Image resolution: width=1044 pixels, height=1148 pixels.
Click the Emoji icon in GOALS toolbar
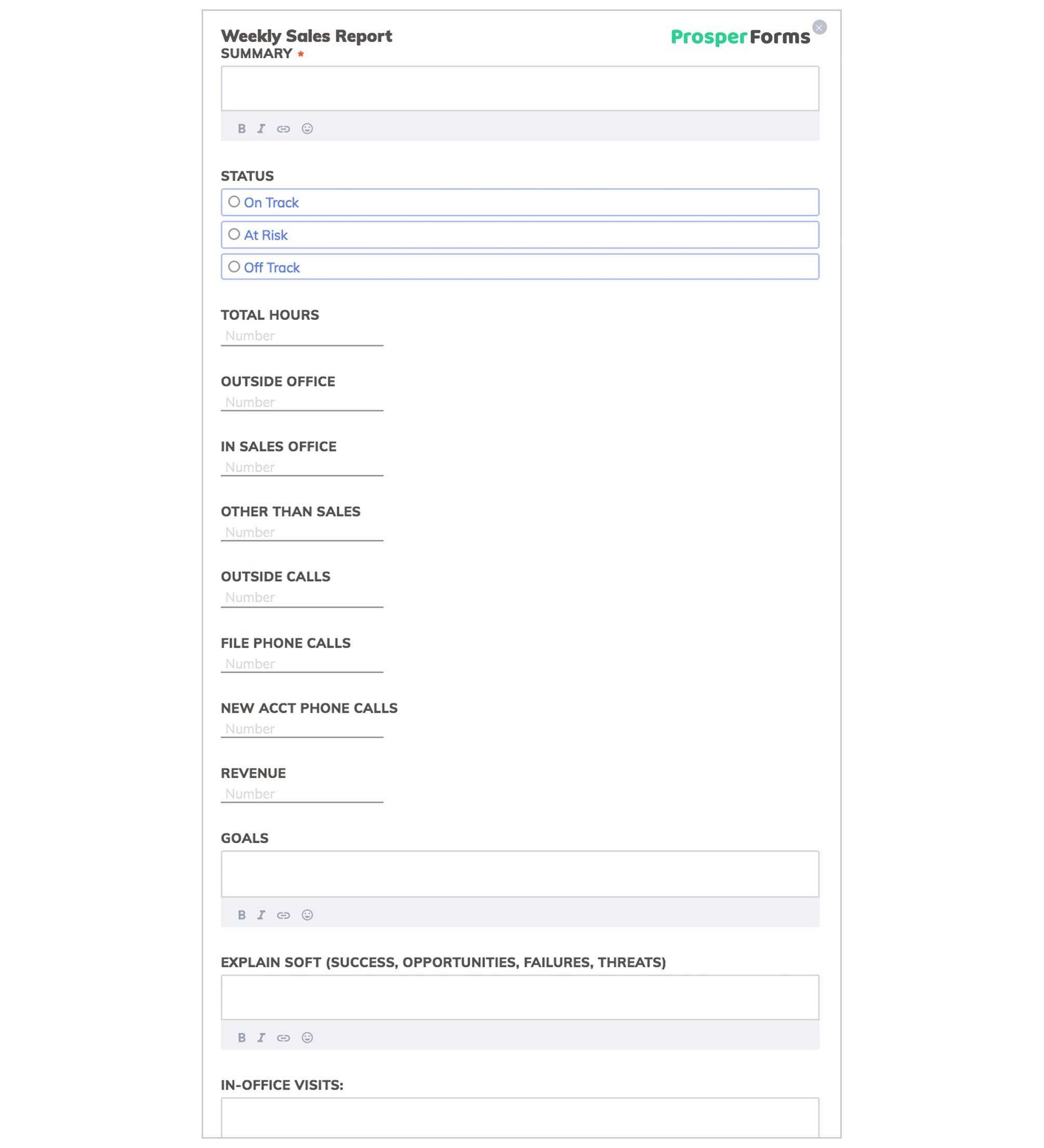307,914
